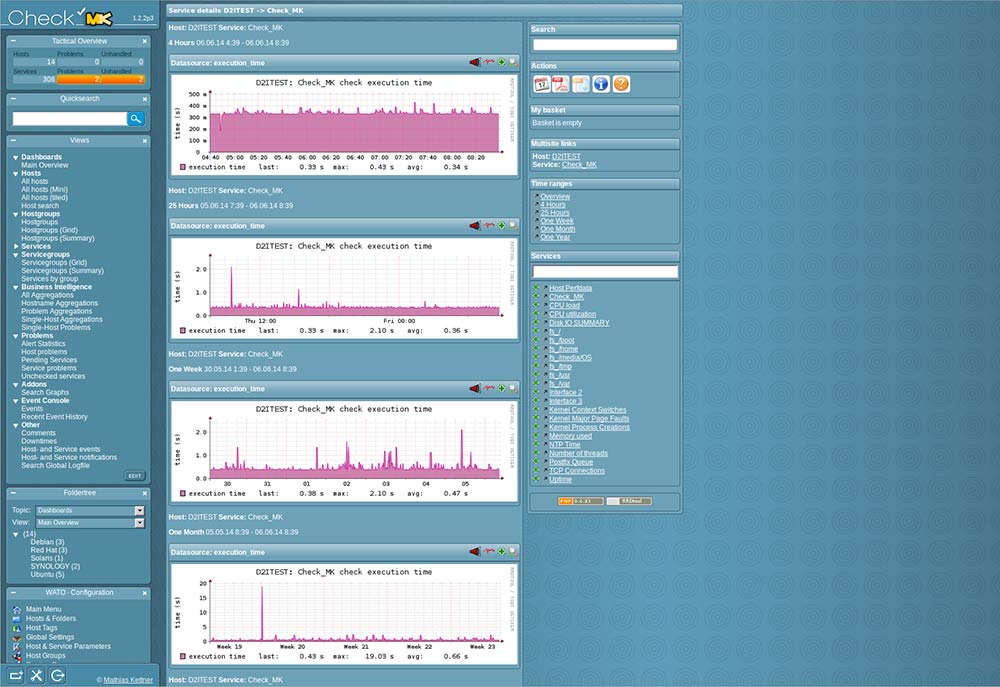
Task: Click the Check_MK logo
Action: click(61, 17)
